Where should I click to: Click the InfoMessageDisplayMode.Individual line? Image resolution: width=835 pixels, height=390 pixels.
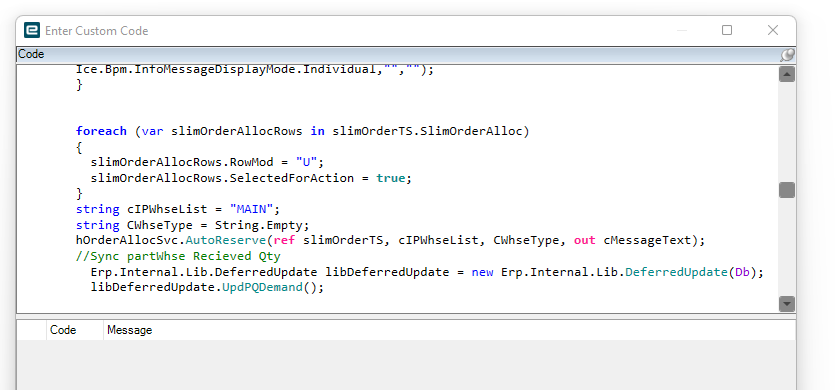tap(255, 69)
